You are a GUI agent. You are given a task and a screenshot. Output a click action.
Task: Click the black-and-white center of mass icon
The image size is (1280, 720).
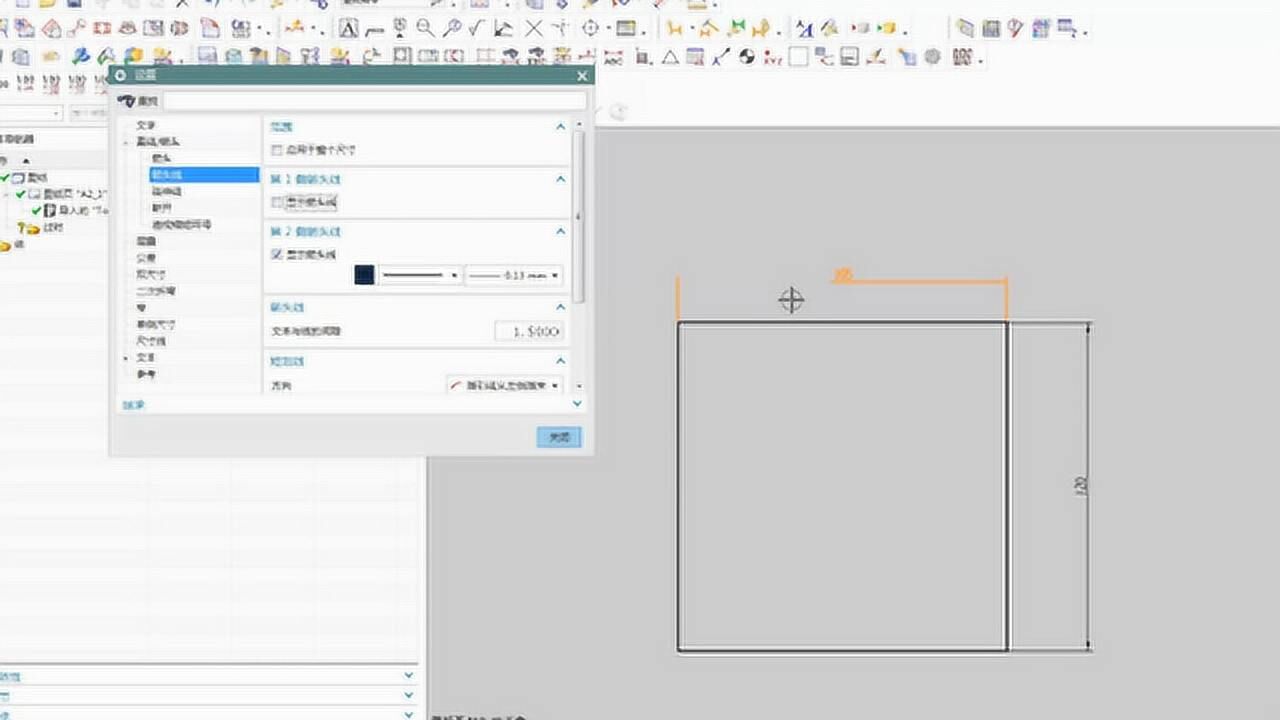click(747, 57)
